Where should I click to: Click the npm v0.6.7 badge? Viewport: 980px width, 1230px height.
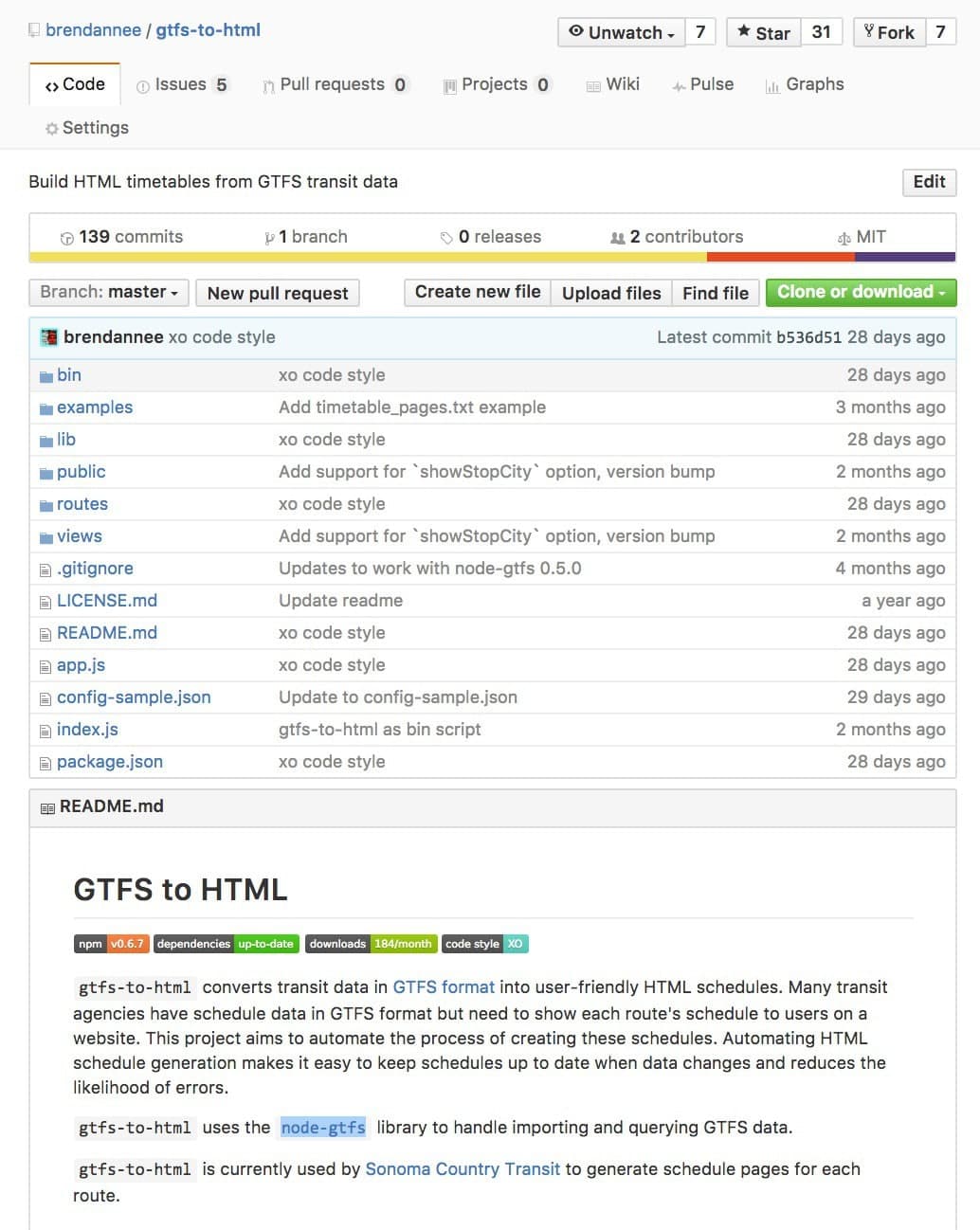(110, 944)
